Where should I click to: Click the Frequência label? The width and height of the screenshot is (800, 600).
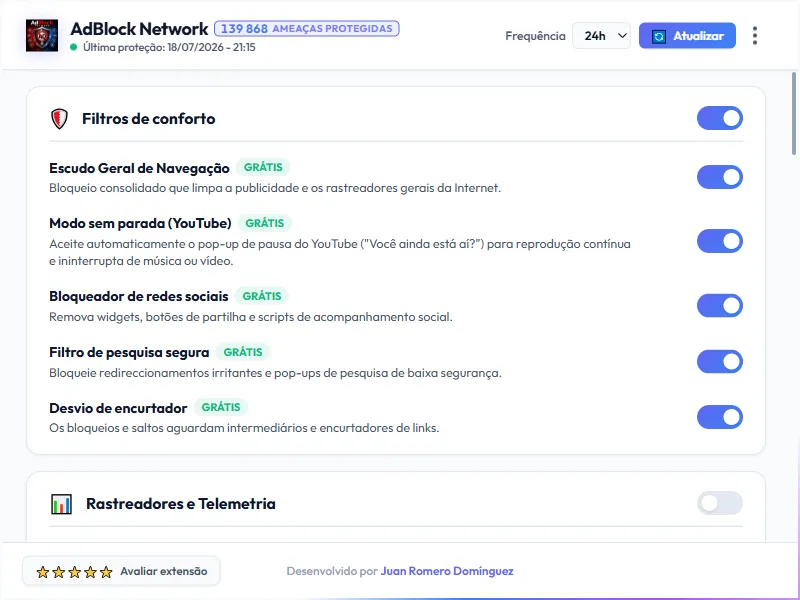535,36
